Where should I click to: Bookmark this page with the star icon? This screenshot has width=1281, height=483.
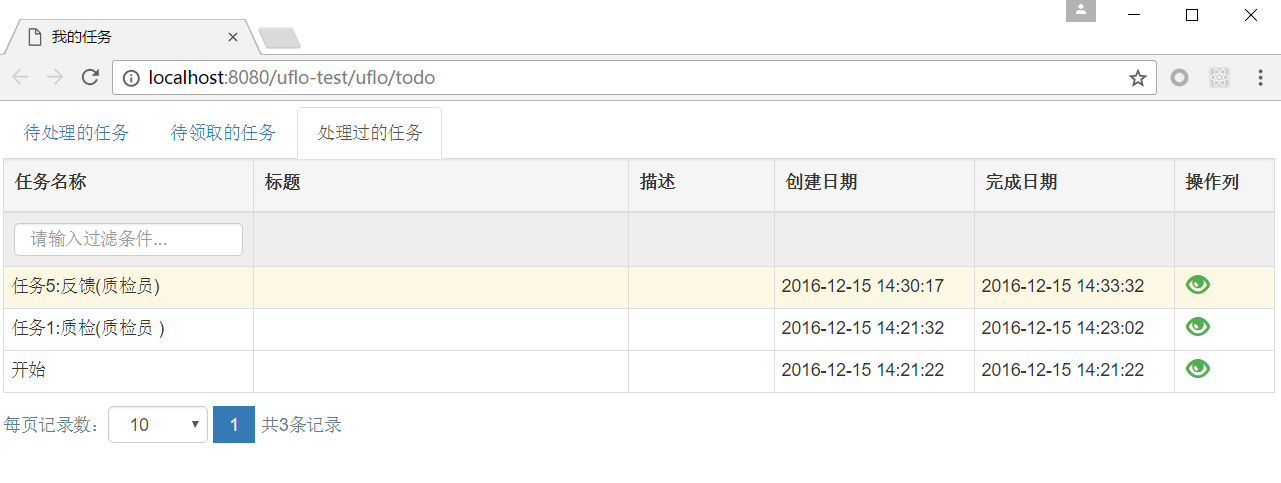coord(1137,78)
